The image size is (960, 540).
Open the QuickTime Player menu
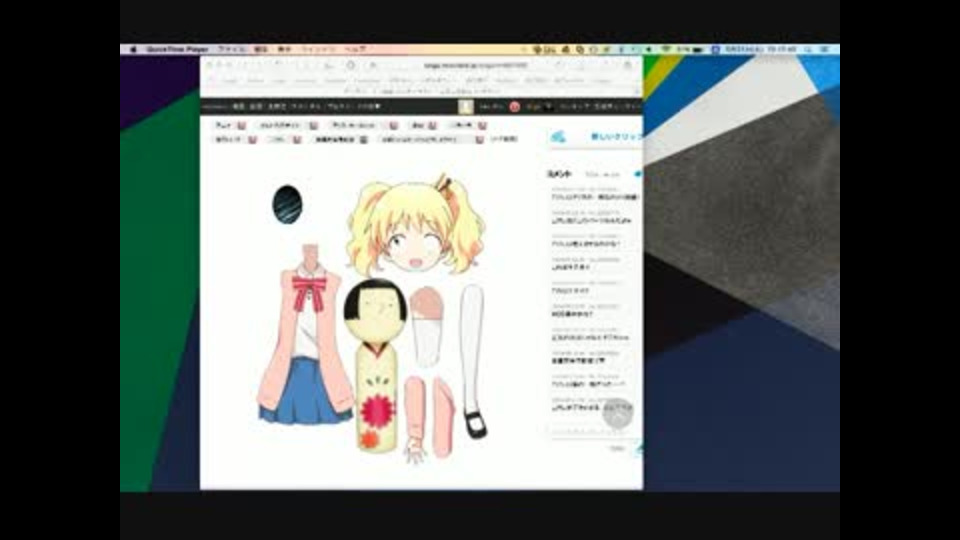pos(178,49)
